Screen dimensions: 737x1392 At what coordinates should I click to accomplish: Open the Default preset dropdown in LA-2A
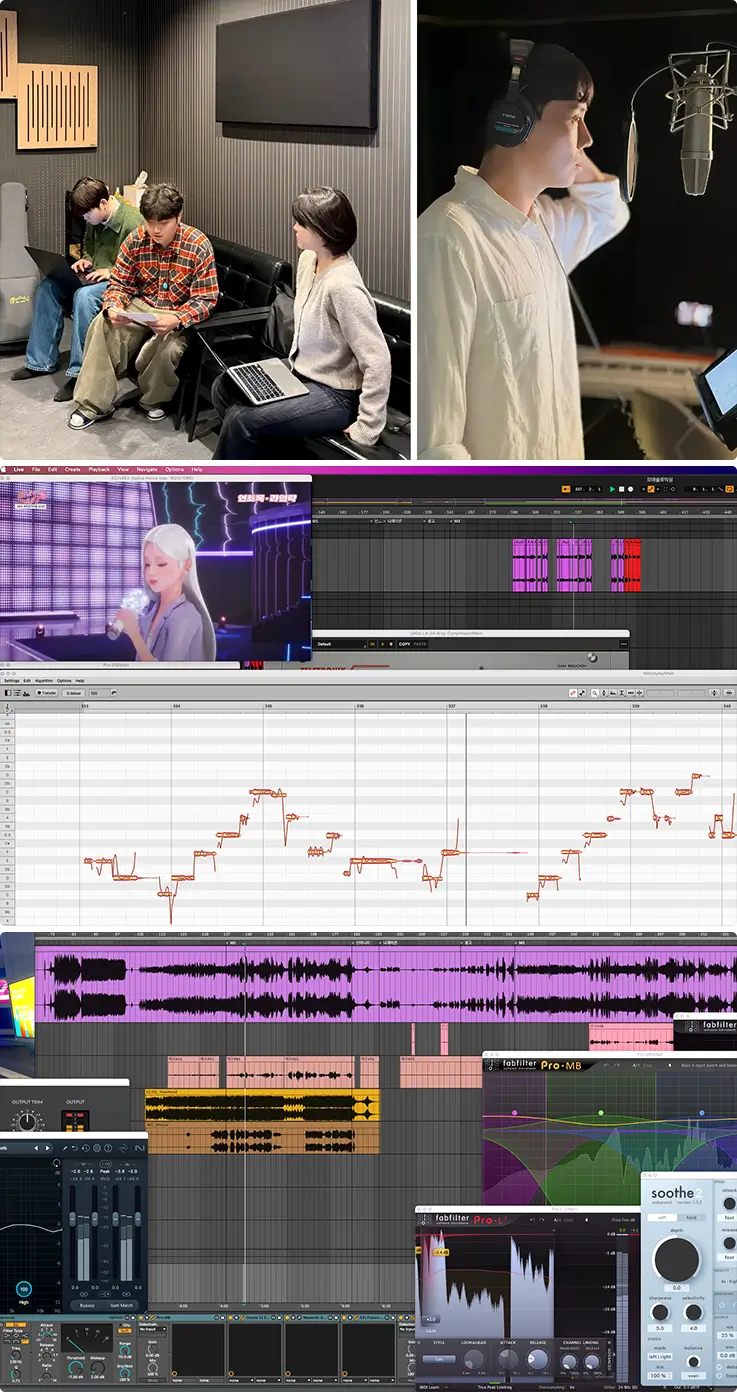342,644
